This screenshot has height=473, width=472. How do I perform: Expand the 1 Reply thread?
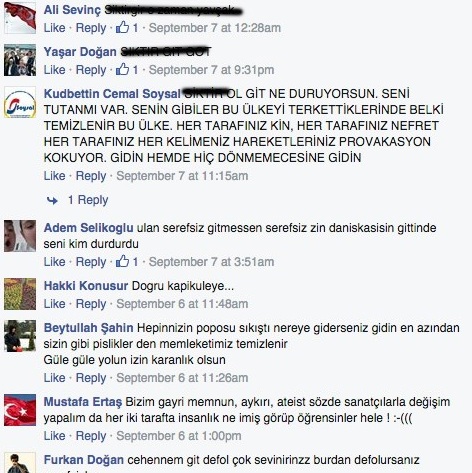pos(88,200)
